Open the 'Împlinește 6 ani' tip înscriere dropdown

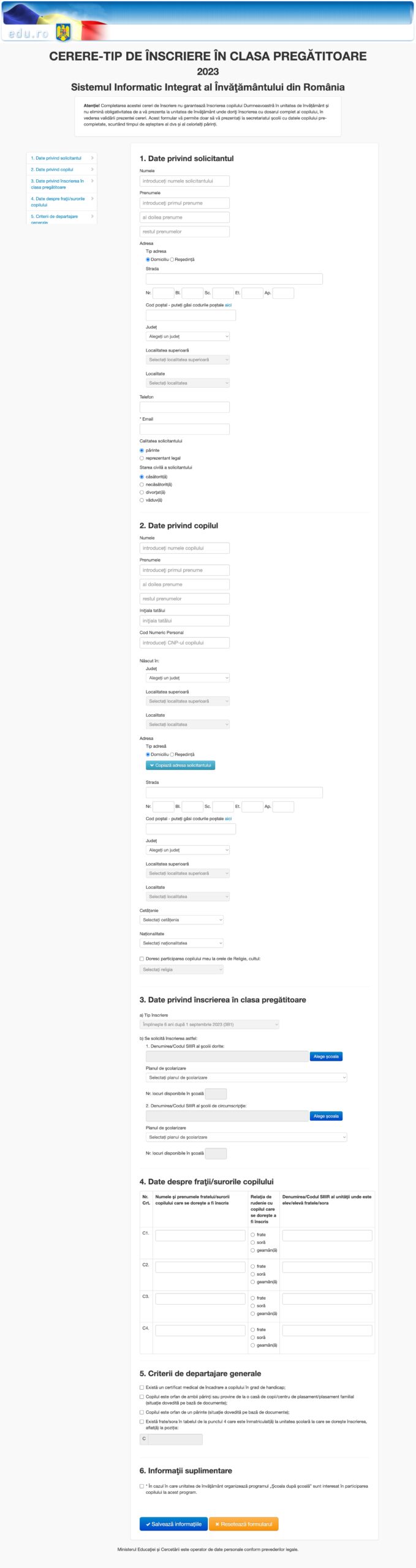tap(209, 1024)
